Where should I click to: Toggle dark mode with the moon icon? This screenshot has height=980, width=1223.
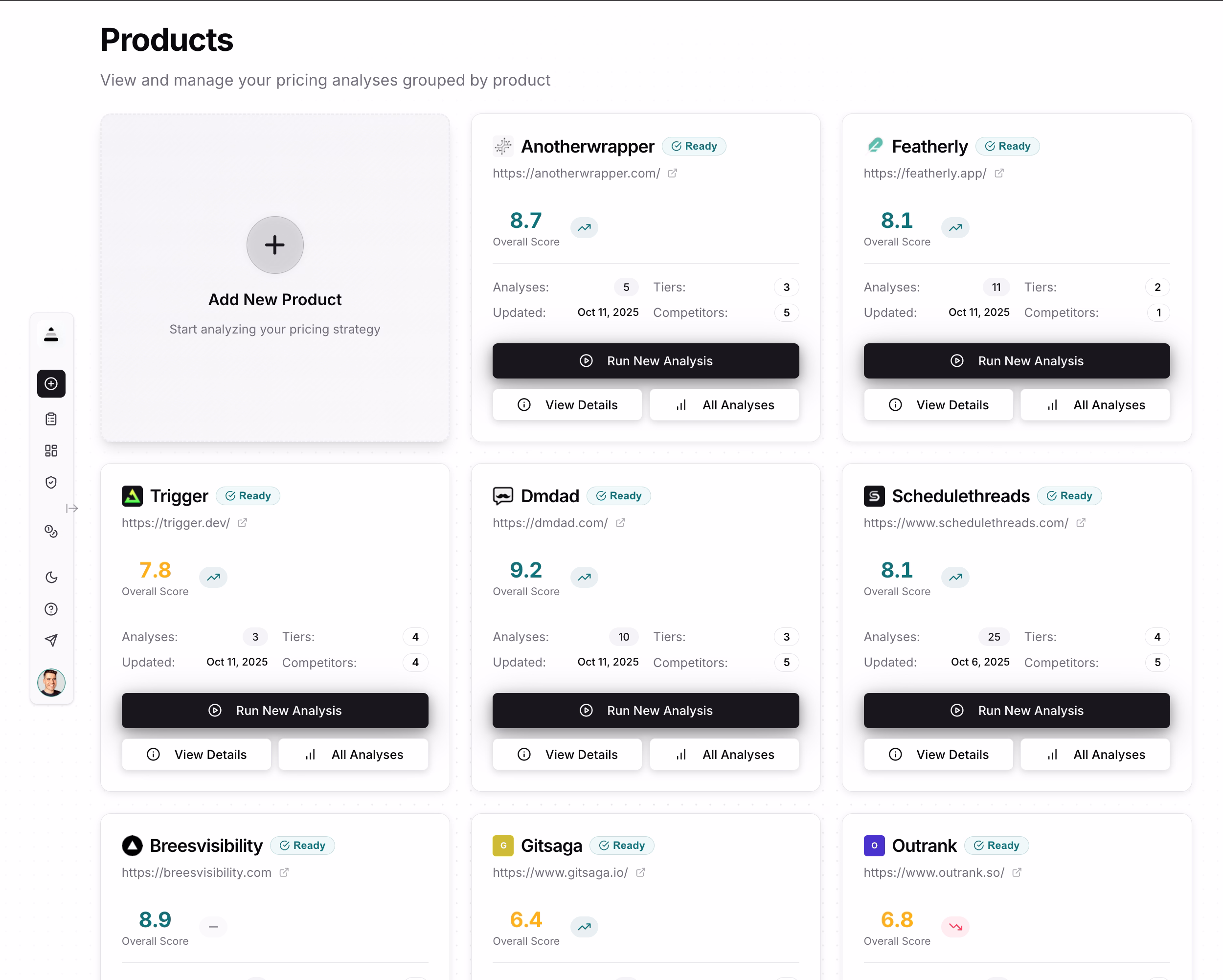(x=51, y=578)
